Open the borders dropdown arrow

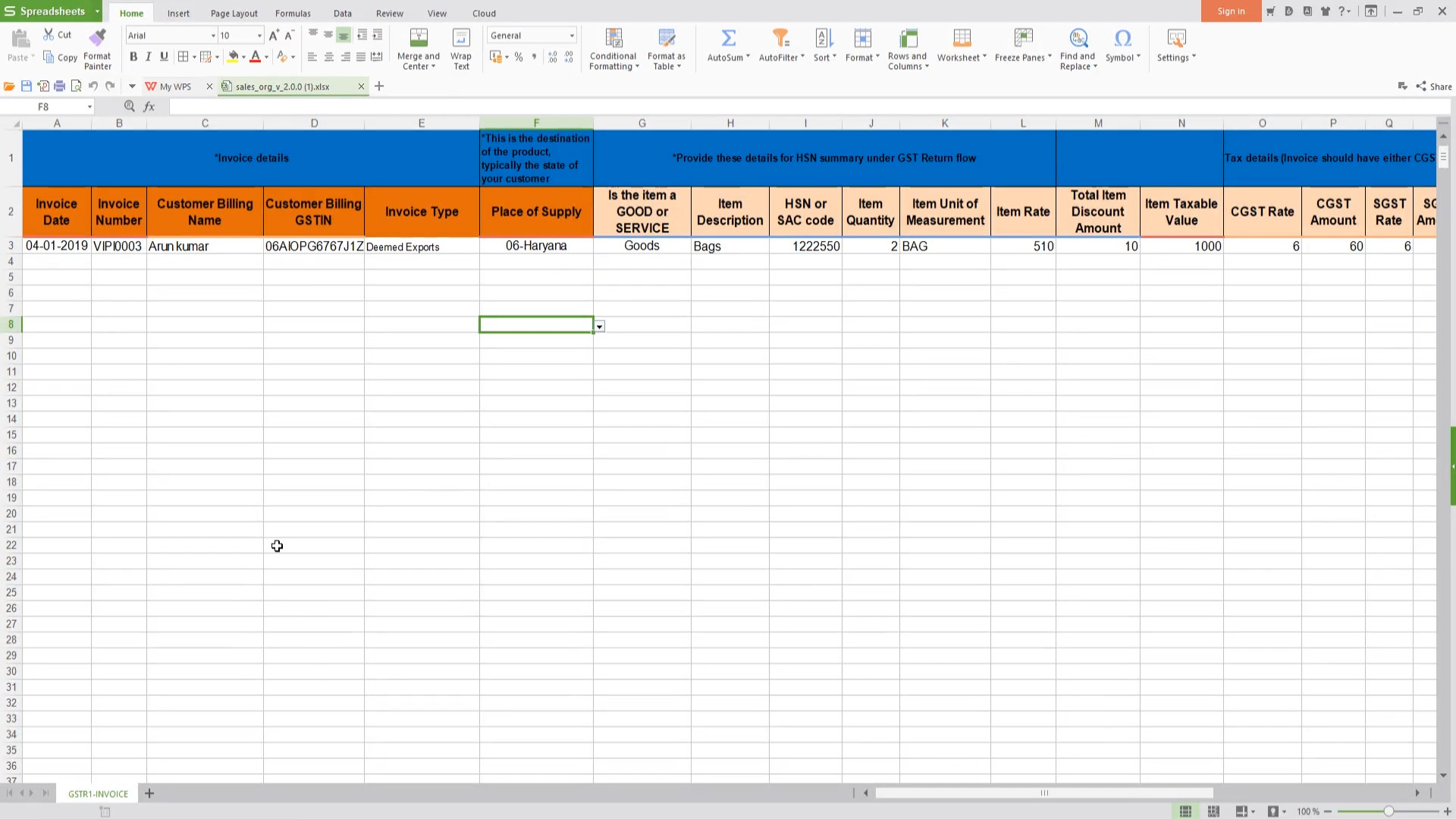[194, 57]
